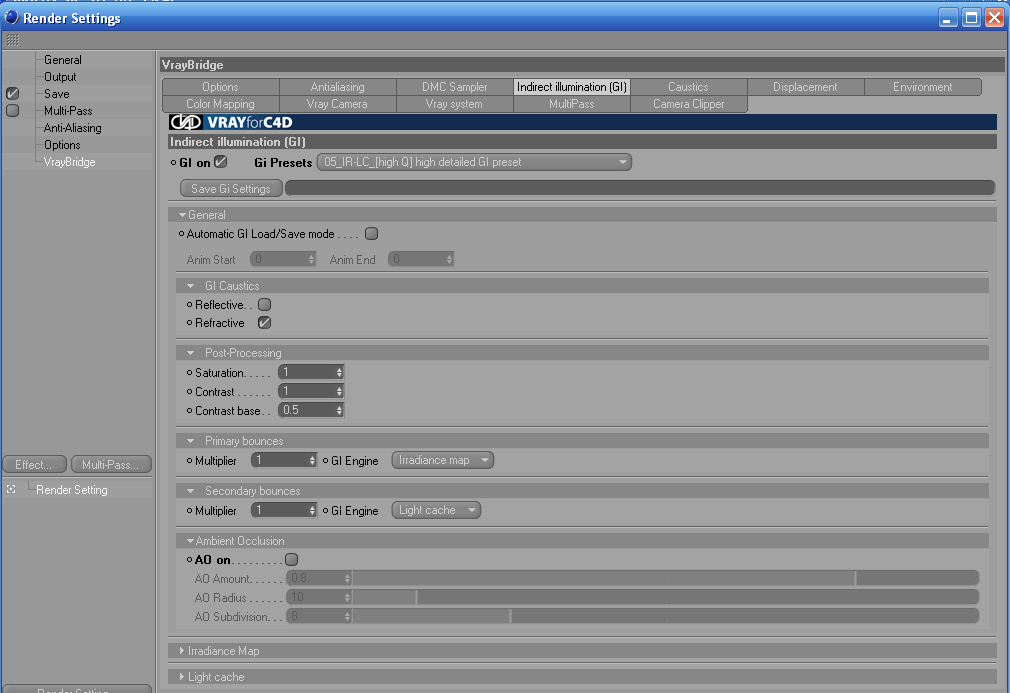This screenshot has height=693, width=1010.
Task: Open the Vray Camera tab
Action: click(x=338, y=104)
